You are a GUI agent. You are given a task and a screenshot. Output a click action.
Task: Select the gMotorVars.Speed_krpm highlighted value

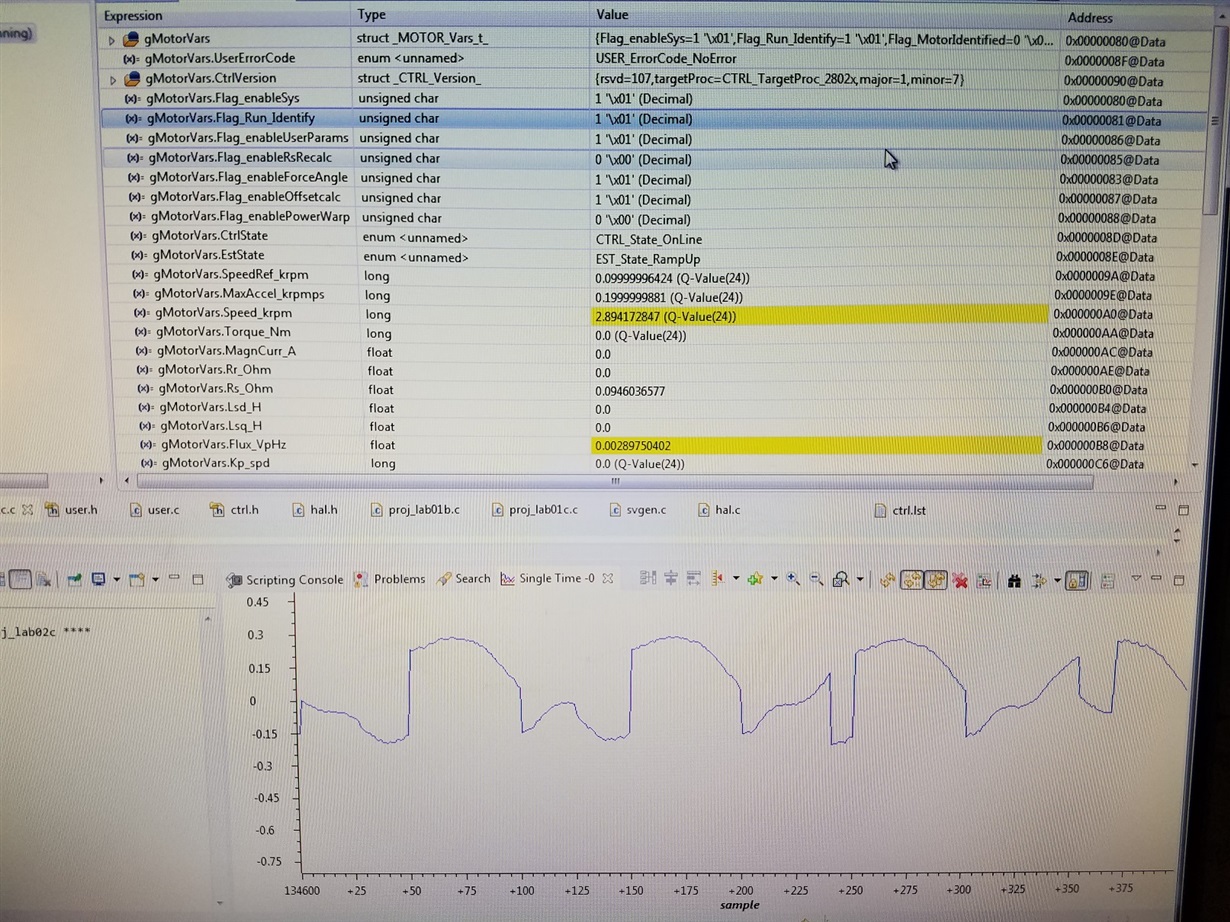point(818,316)
